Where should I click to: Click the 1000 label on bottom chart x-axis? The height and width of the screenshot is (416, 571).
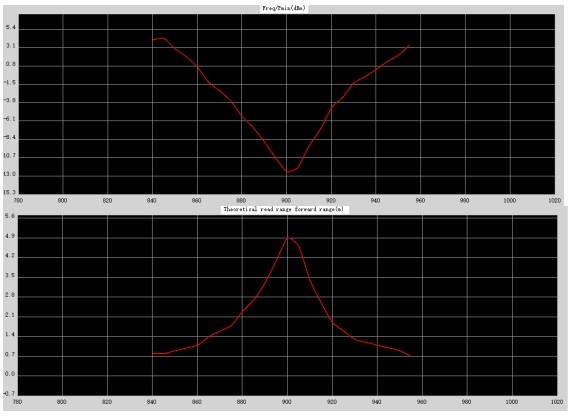512,402
